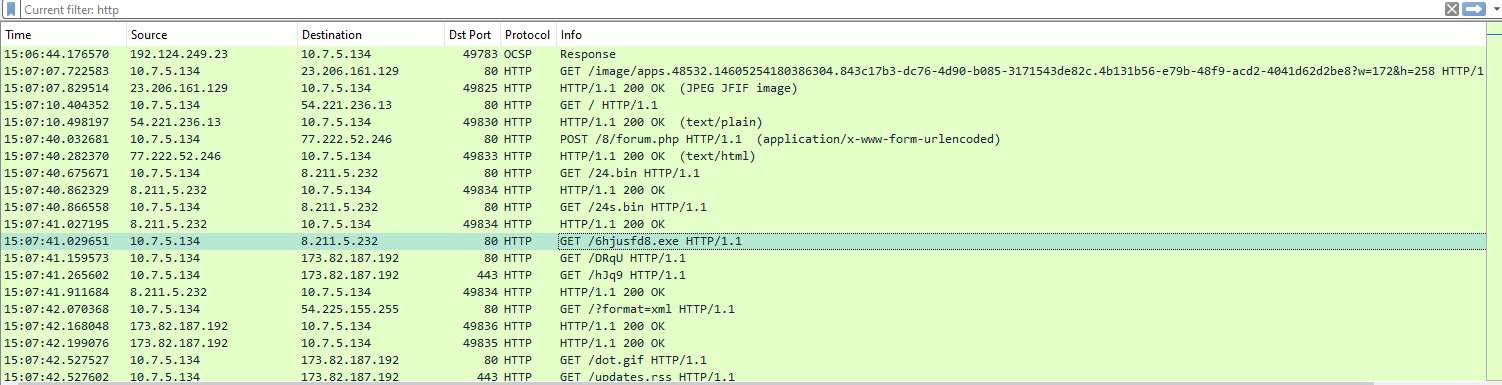Click timestamp 15:07:41.911684
This screenshot has width=1502, height=385.
[x=56, y=292]
